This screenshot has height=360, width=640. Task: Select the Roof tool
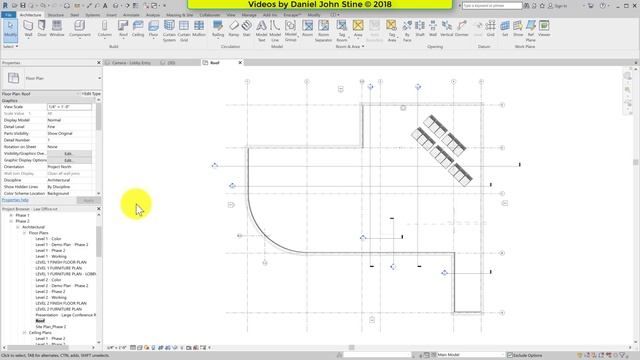pyautogui.click(x=123, y=29)
